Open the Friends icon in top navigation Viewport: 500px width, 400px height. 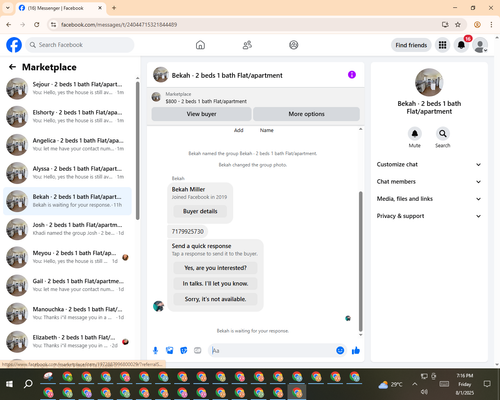247,45
